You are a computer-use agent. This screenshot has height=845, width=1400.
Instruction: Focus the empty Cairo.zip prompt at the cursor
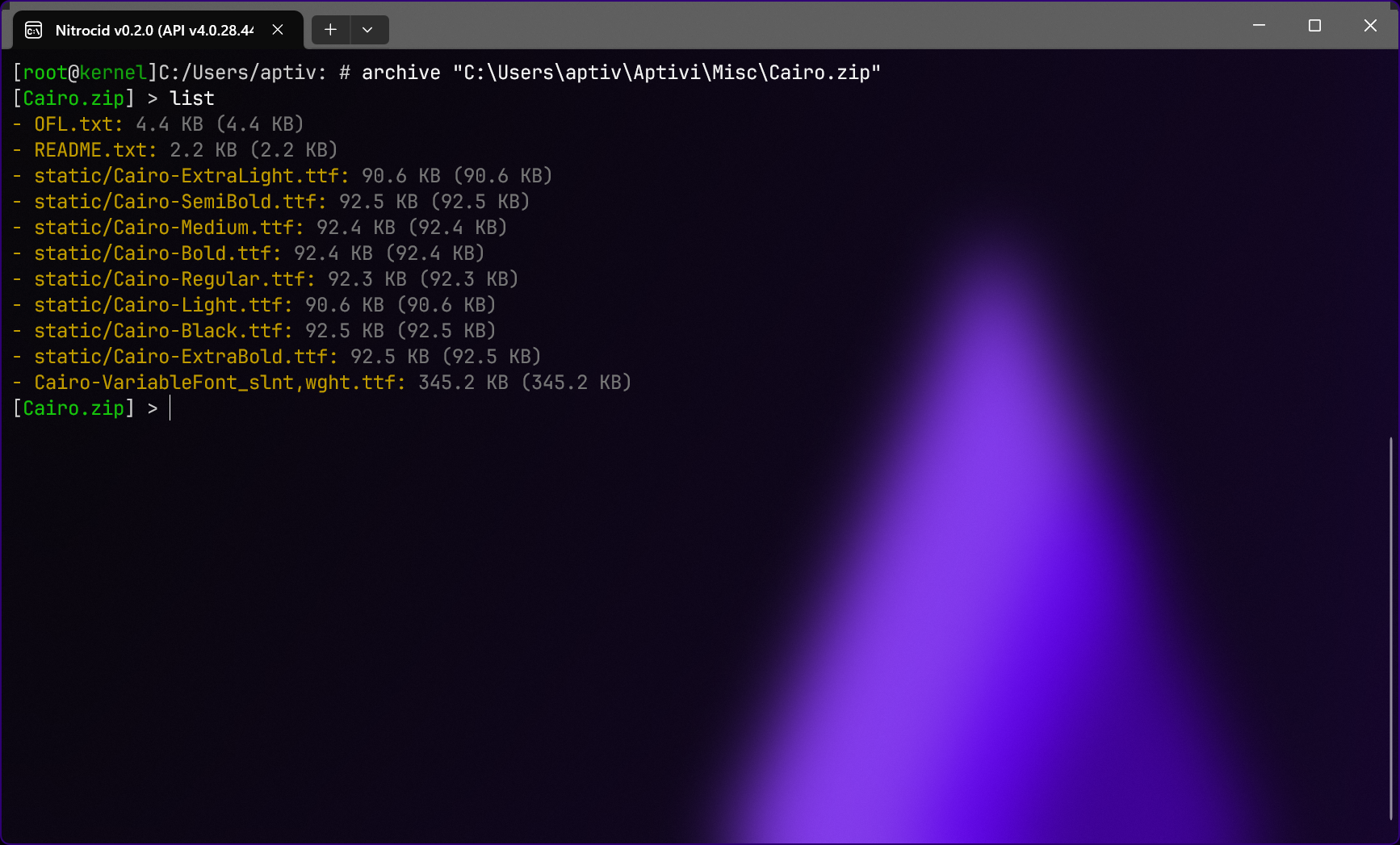(x=170, y=408)
